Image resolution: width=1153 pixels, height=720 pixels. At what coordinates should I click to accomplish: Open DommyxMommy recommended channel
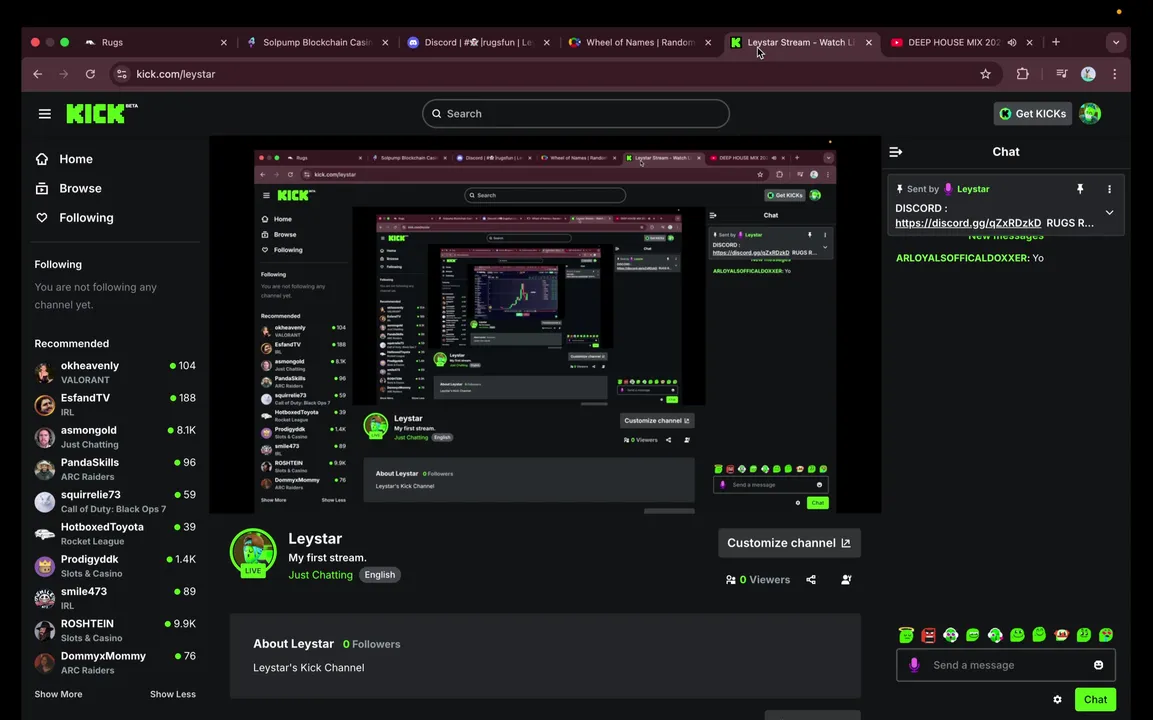(115, 663)
